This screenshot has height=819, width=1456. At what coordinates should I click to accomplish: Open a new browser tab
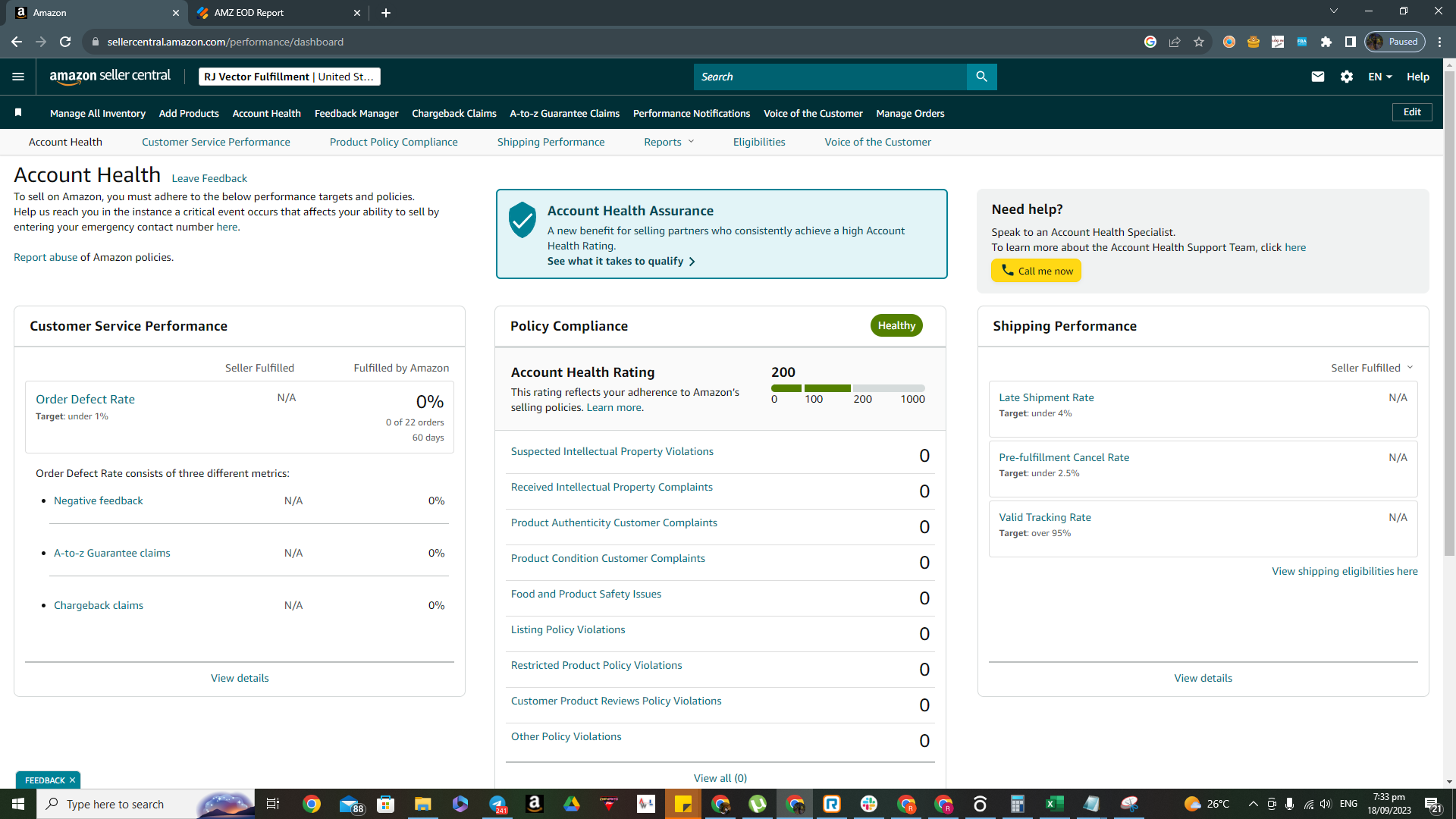coord(386,13)
